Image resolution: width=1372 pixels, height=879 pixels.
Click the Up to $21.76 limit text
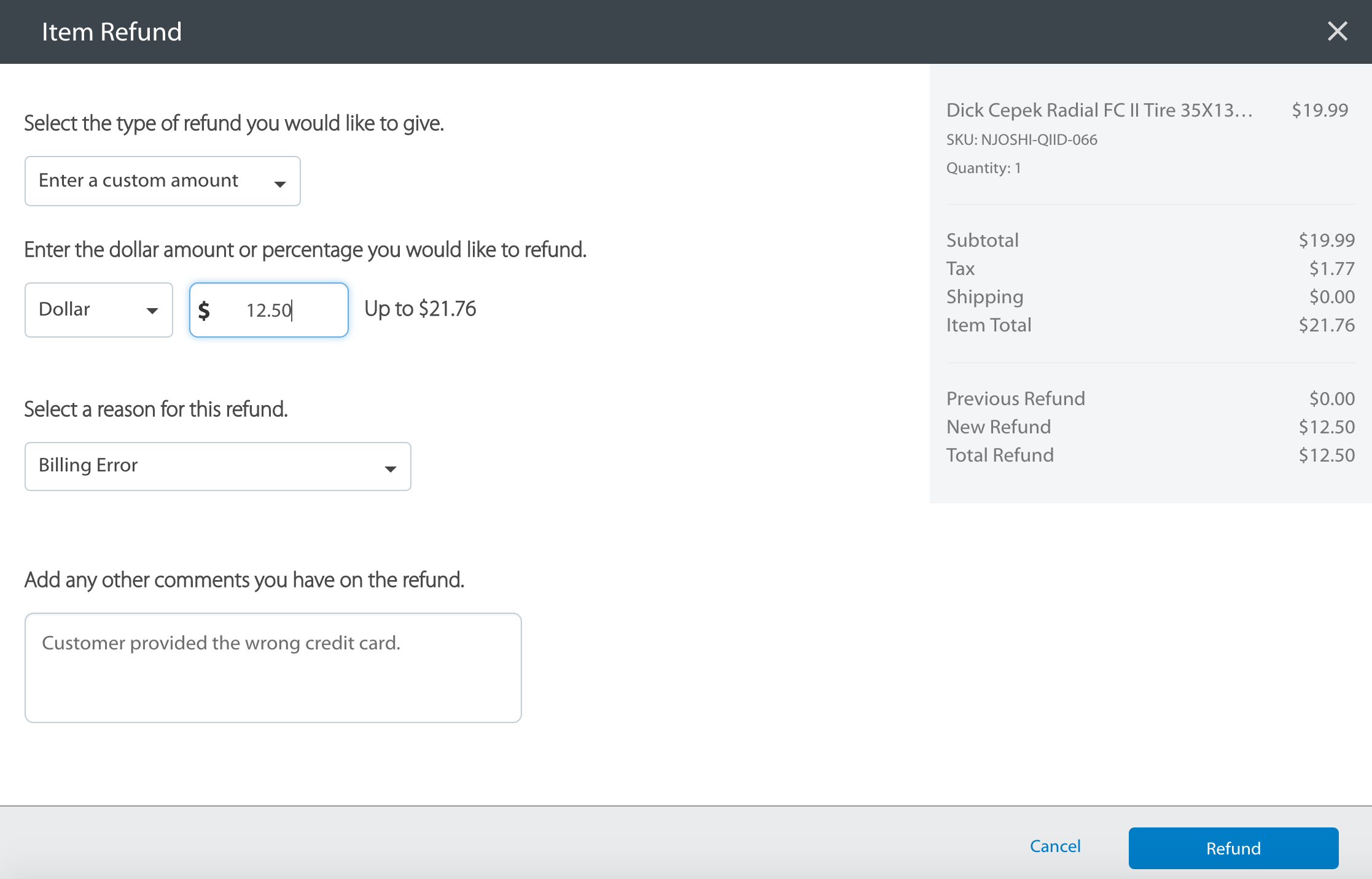420,309
